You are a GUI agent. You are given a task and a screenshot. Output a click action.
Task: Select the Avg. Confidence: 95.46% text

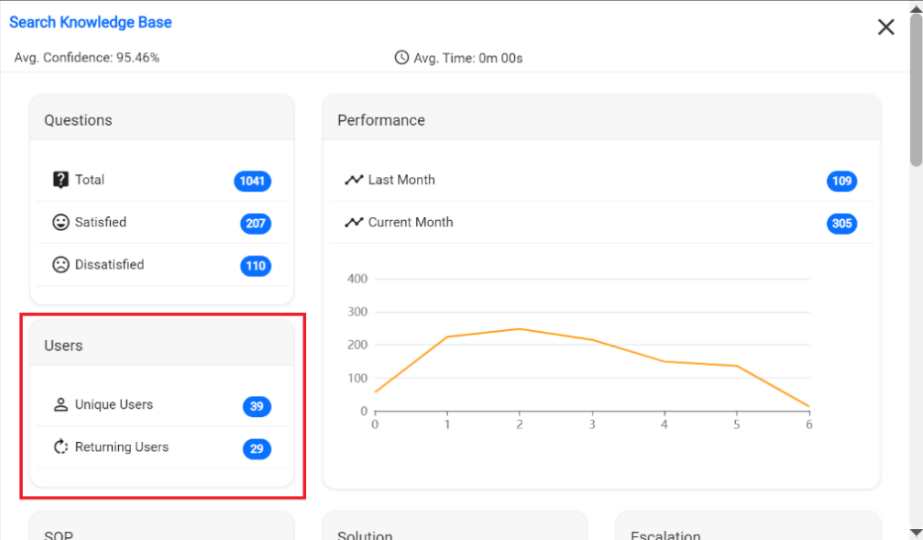pyautogui.click(x=87, y=58)
